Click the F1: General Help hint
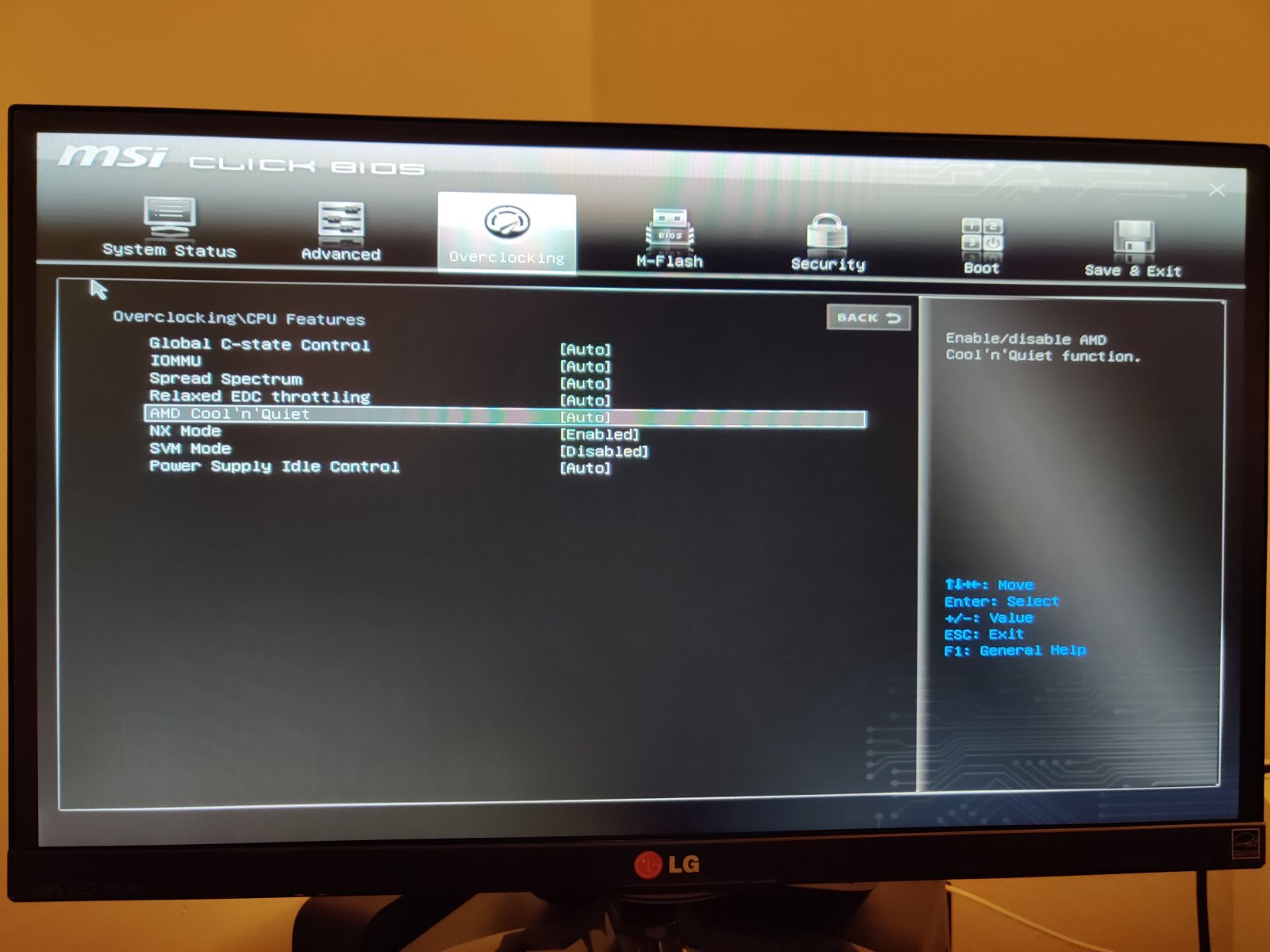This screenshot has width=1270, height=952. coord(1014,651)
